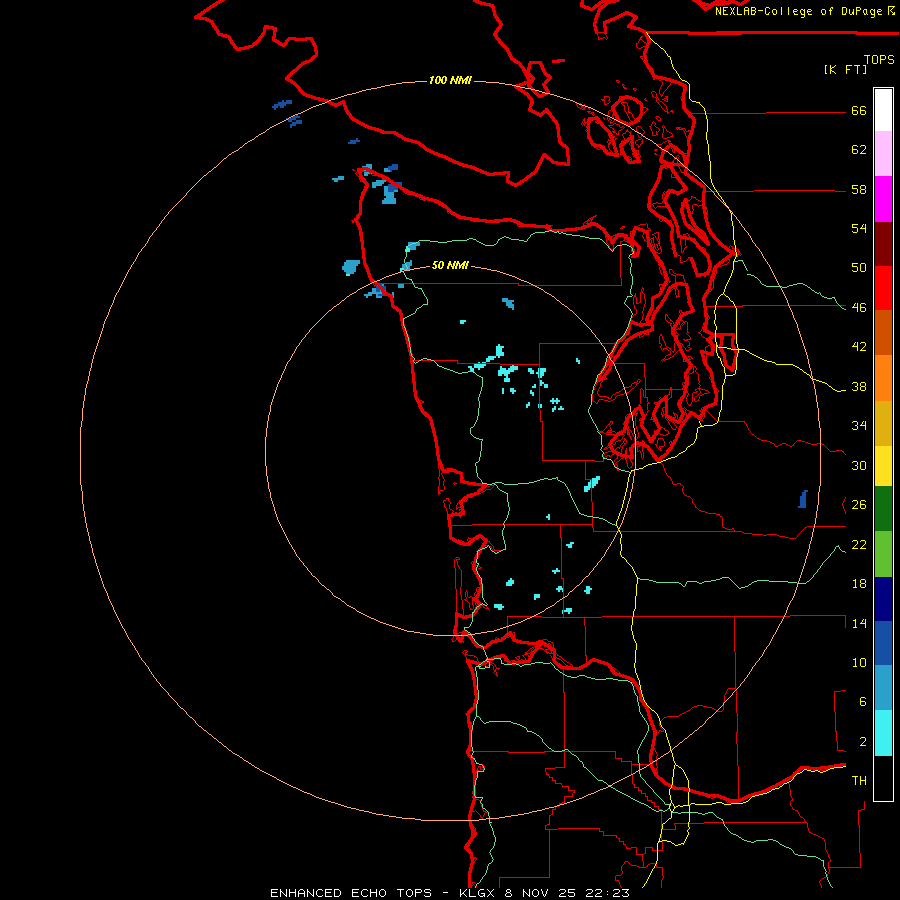Click the "62" scale value
Image resolution: width=900 pixels, height=900 pixels.
click(x=859, y=150)
